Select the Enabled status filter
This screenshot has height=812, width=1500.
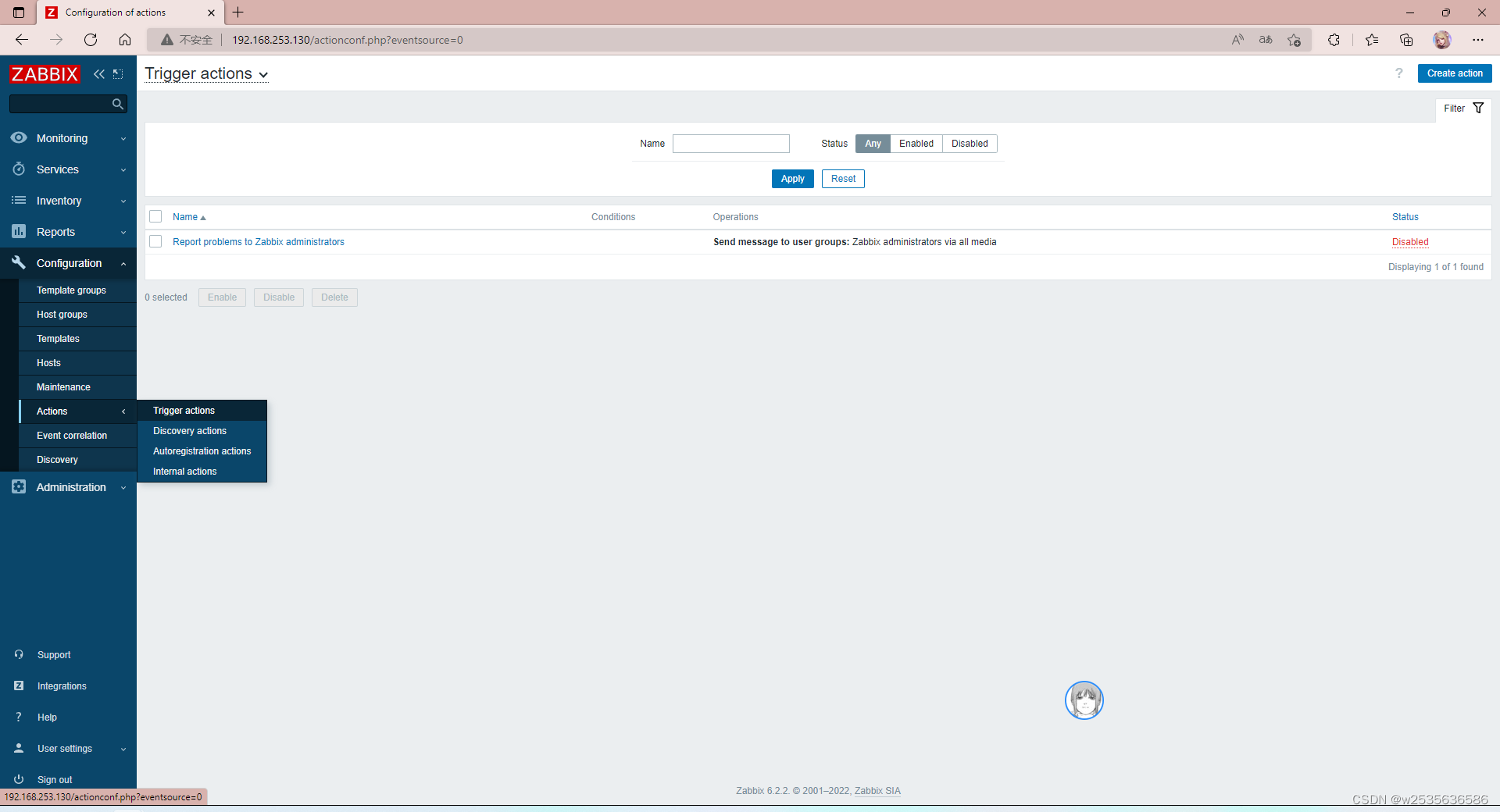pos(916,144)
